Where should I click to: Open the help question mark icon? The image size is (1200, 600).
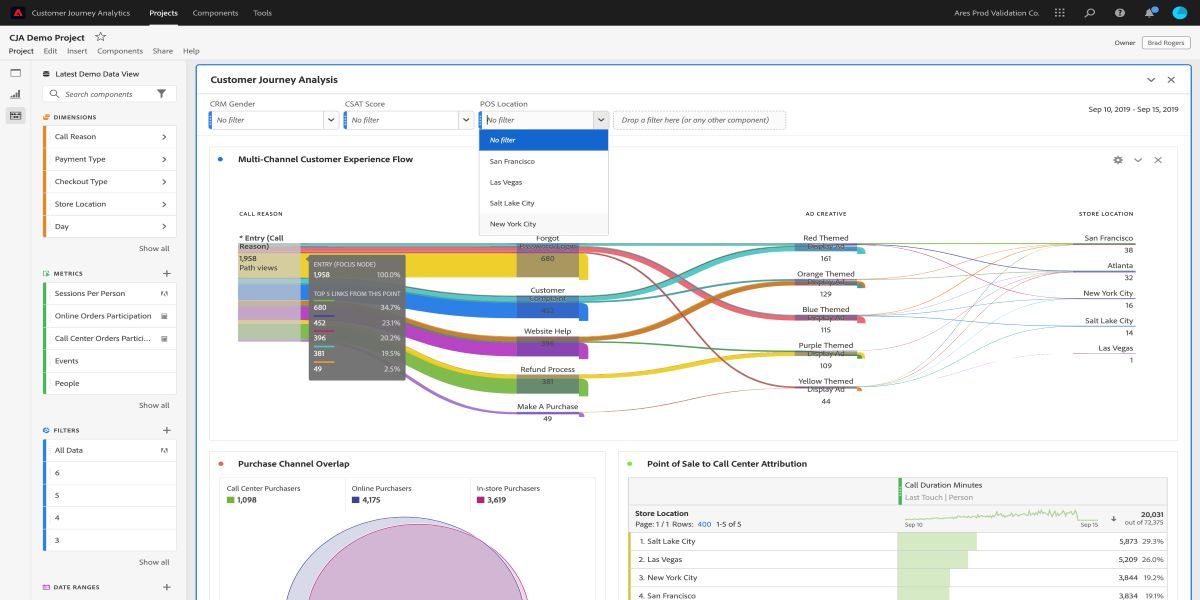[x=1120, y=13]
